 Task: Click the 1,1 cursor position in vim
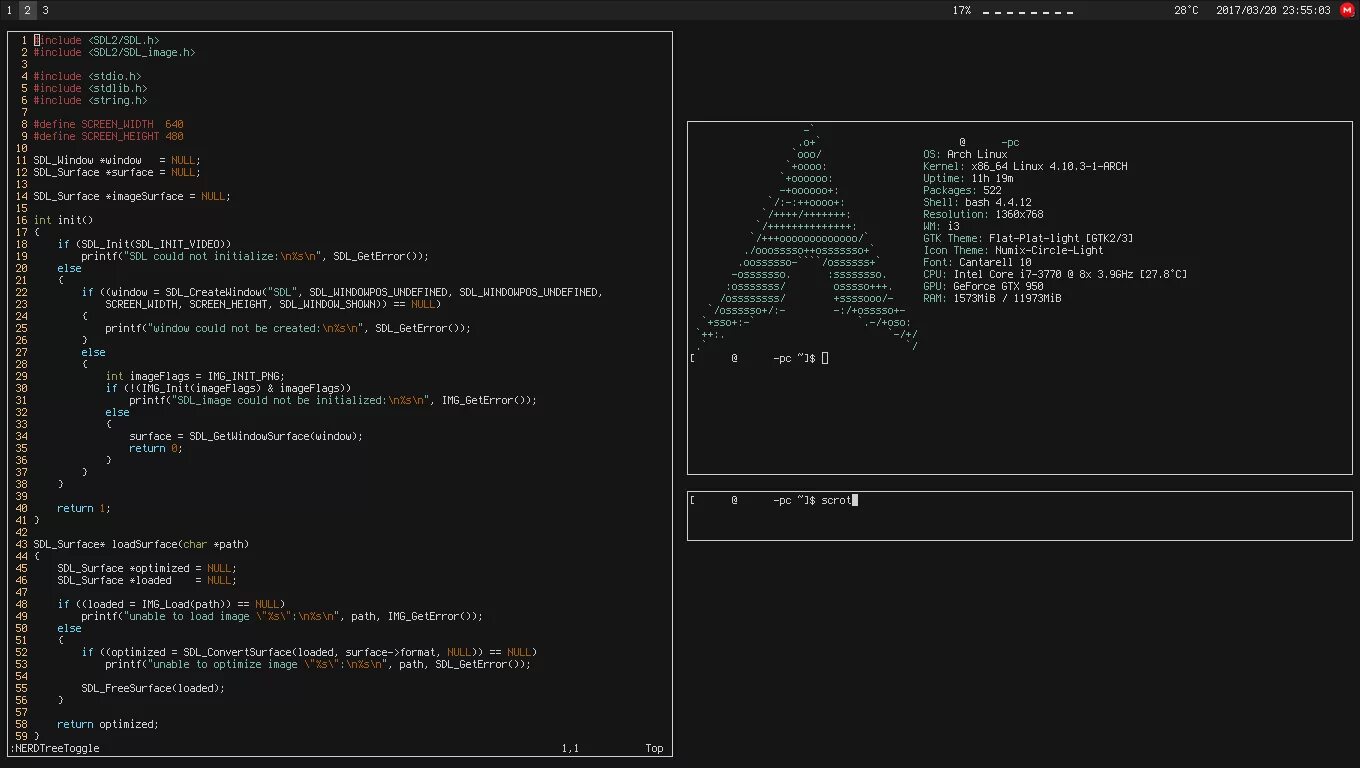click(x=570, y=748)
